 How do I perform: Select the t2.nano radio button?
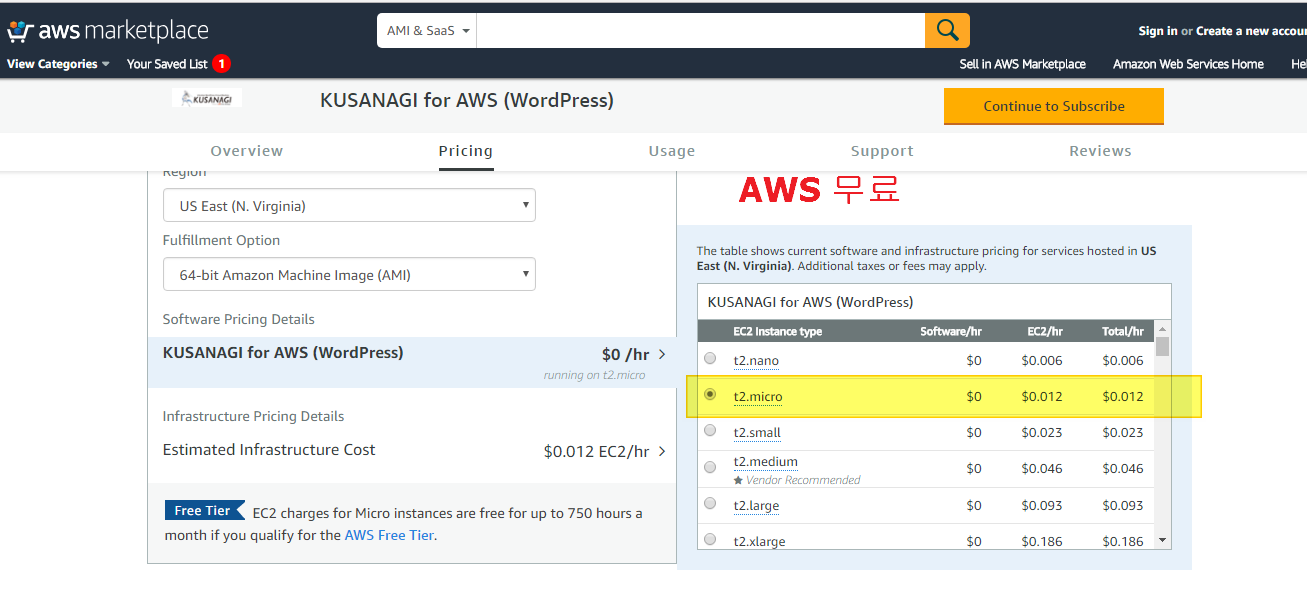pos(710,358)
